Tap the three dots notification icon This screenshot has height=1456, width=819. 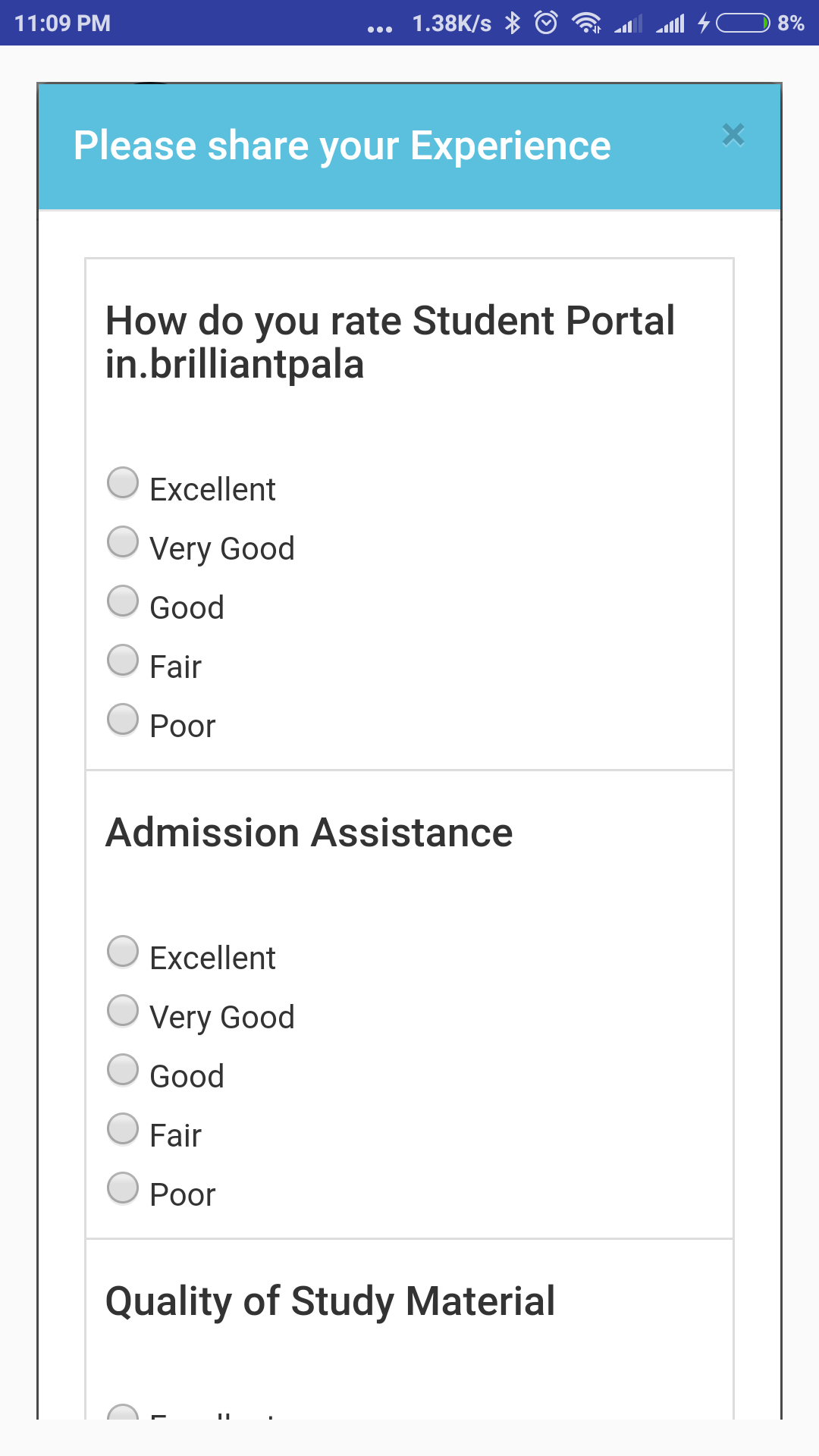click(x=380, y=30)
